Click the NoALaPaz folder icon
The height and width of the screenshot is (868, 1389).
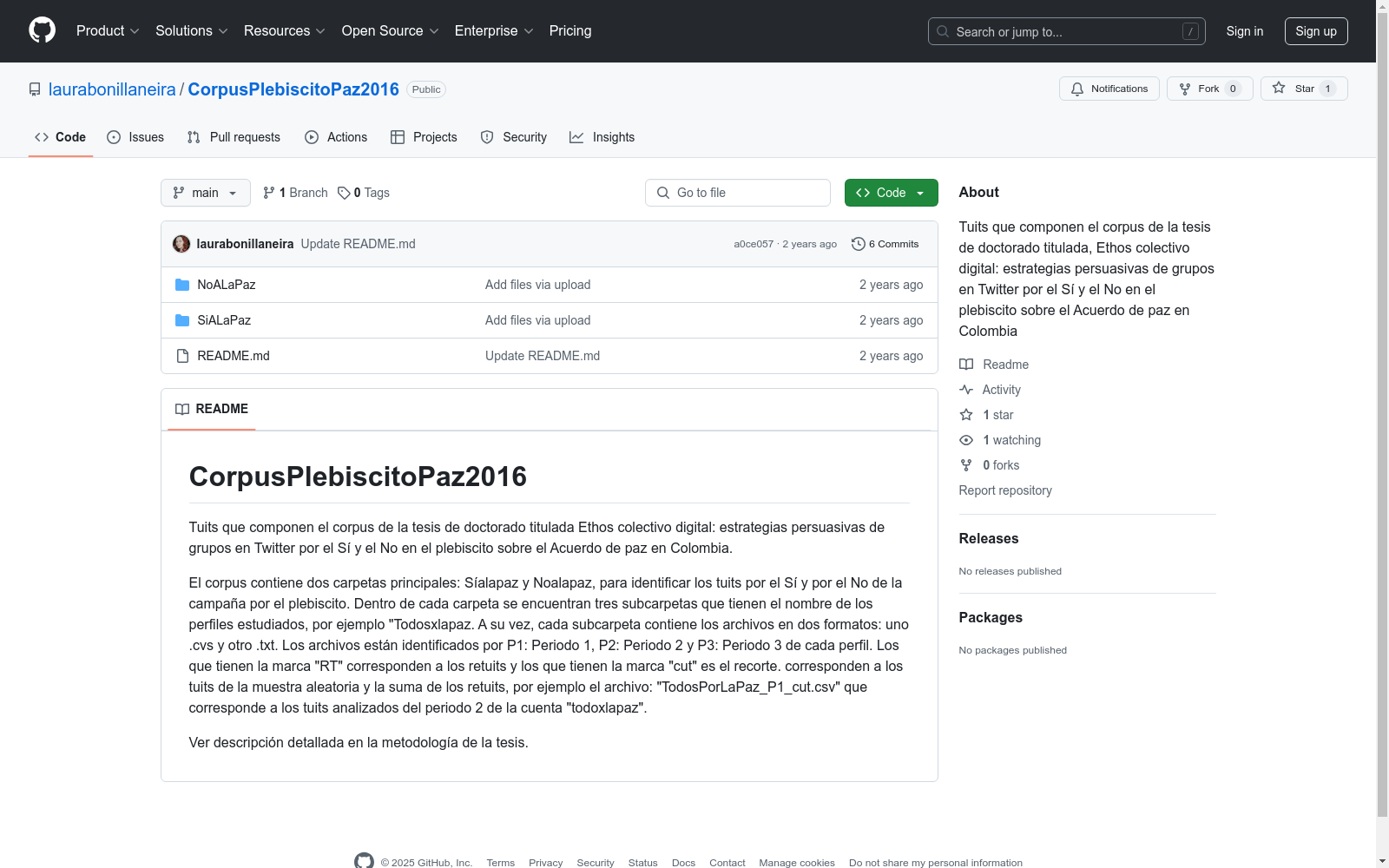[x=182, y=285]
